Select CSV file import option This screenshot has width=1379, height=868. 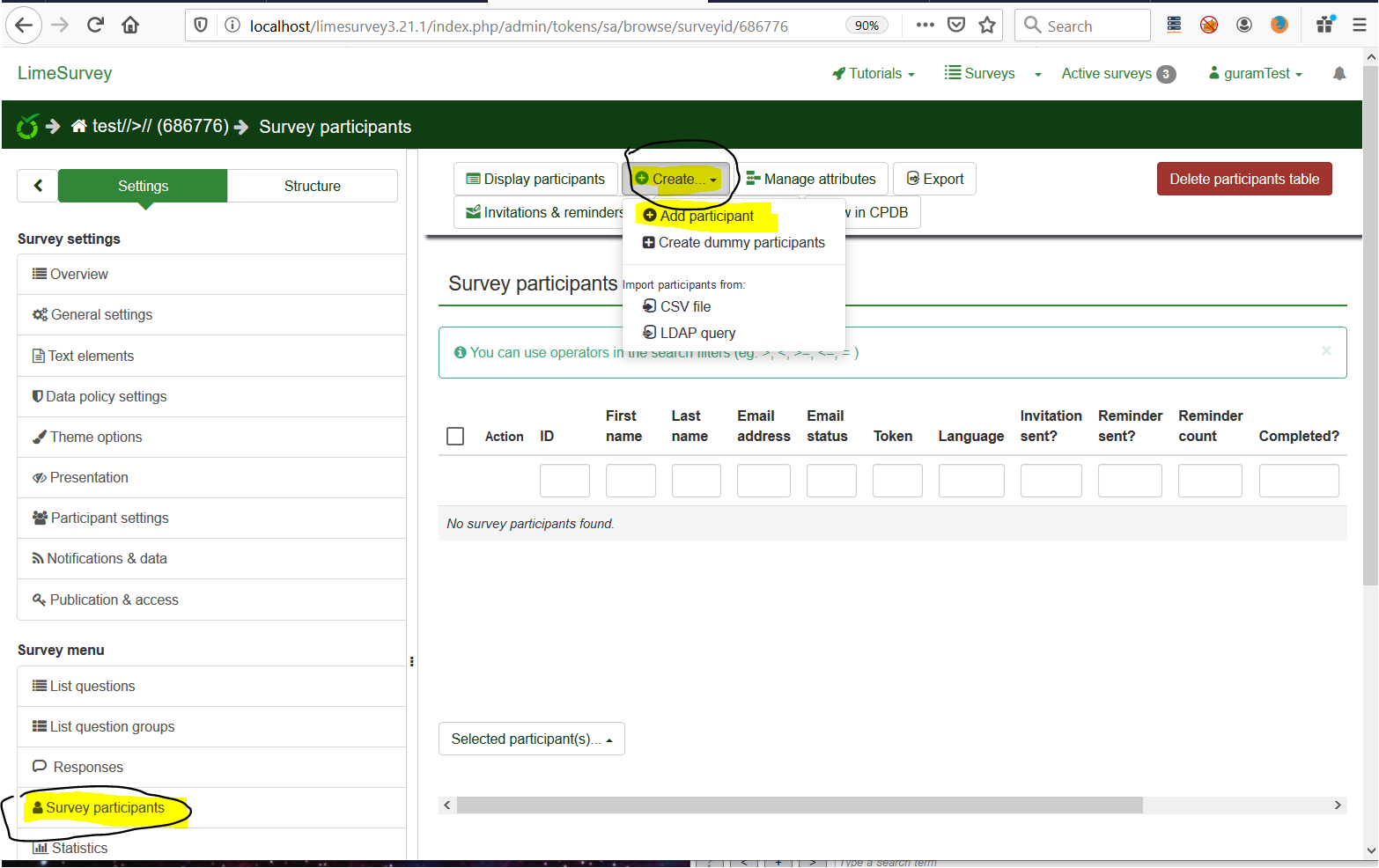(684, 306)
